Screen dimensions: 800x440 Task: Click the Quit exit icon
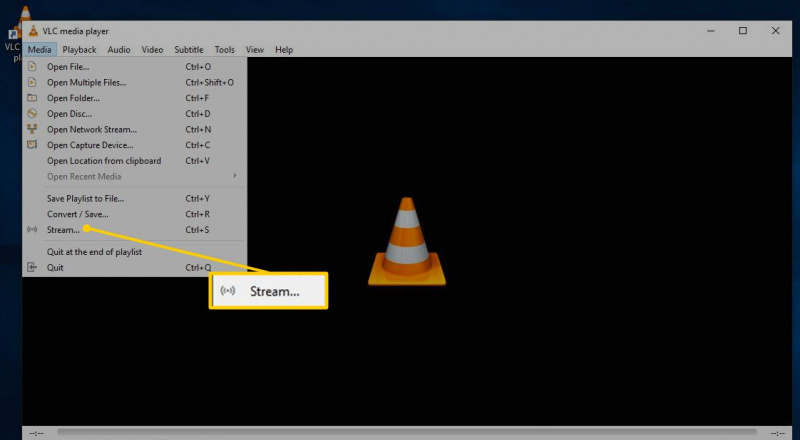coord(32,267)
